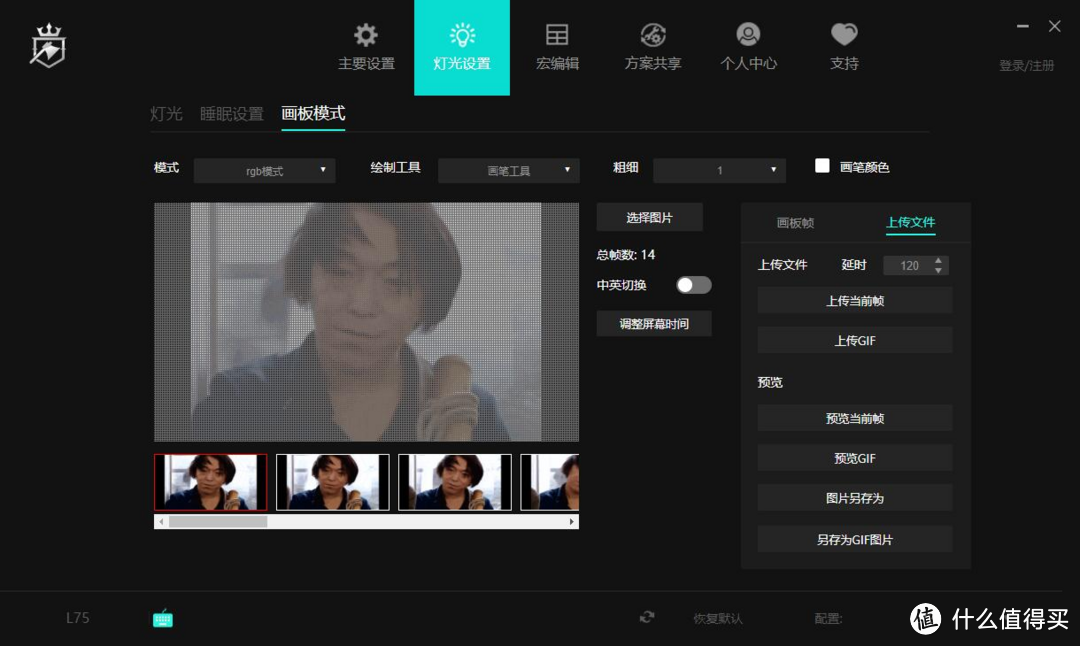The width and height of the screenshot is (1080, 646).
Task: Open the 画笔工具 drawing tool dropdown
Action: [x=509, y=171]
